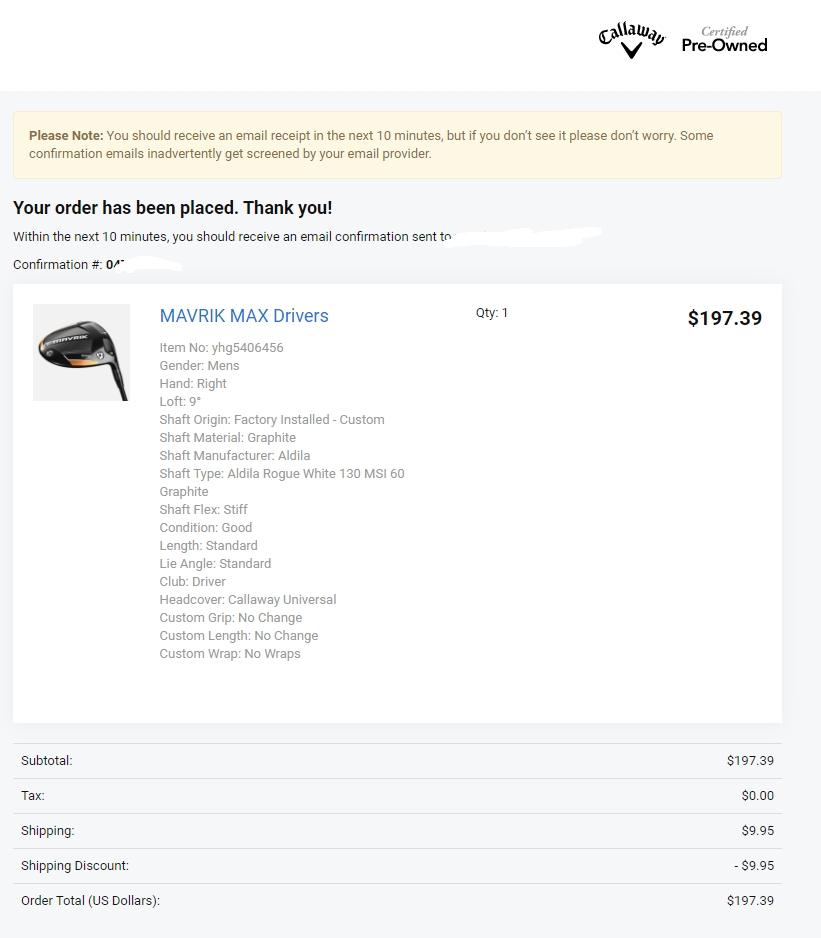Click the Callaway chevron logo
The image size is (821, 938).
[631, 40]
